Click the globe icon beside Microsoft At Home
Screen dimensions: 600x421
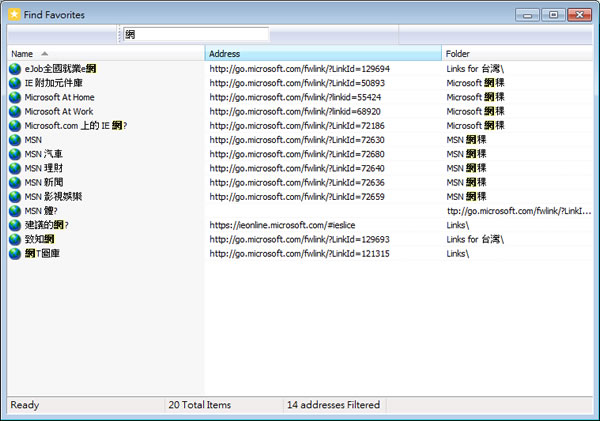click(x=15, y=97)
